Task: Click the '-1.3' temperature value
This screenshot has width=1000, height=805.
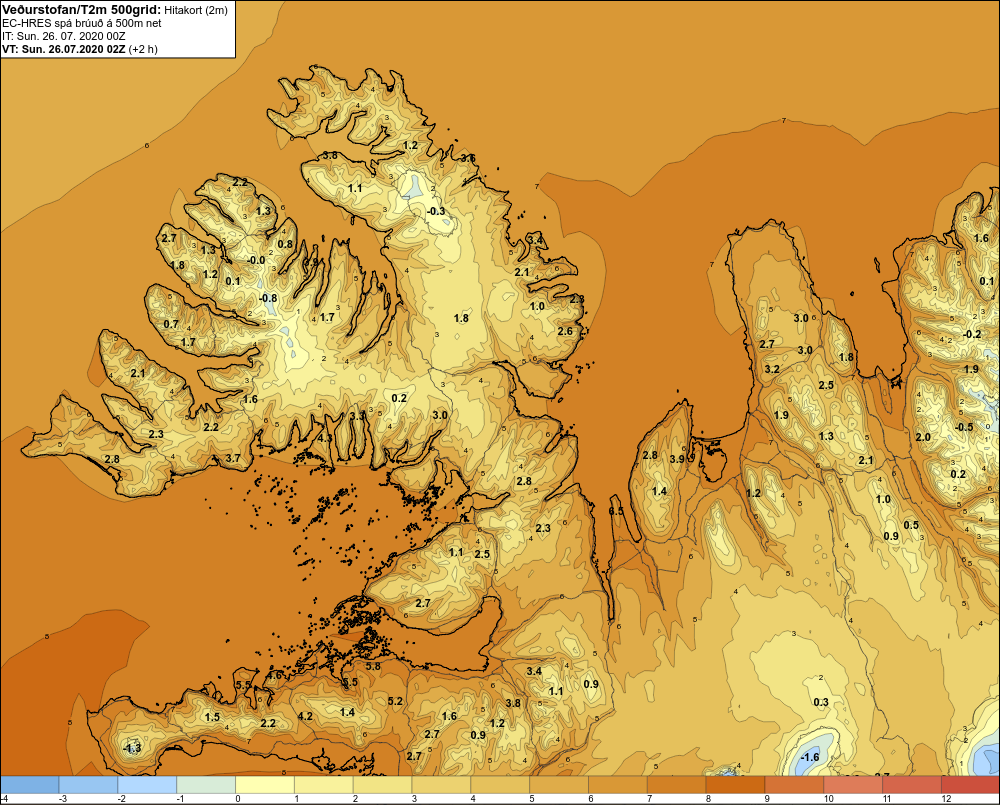Action: tap(132, 748)
